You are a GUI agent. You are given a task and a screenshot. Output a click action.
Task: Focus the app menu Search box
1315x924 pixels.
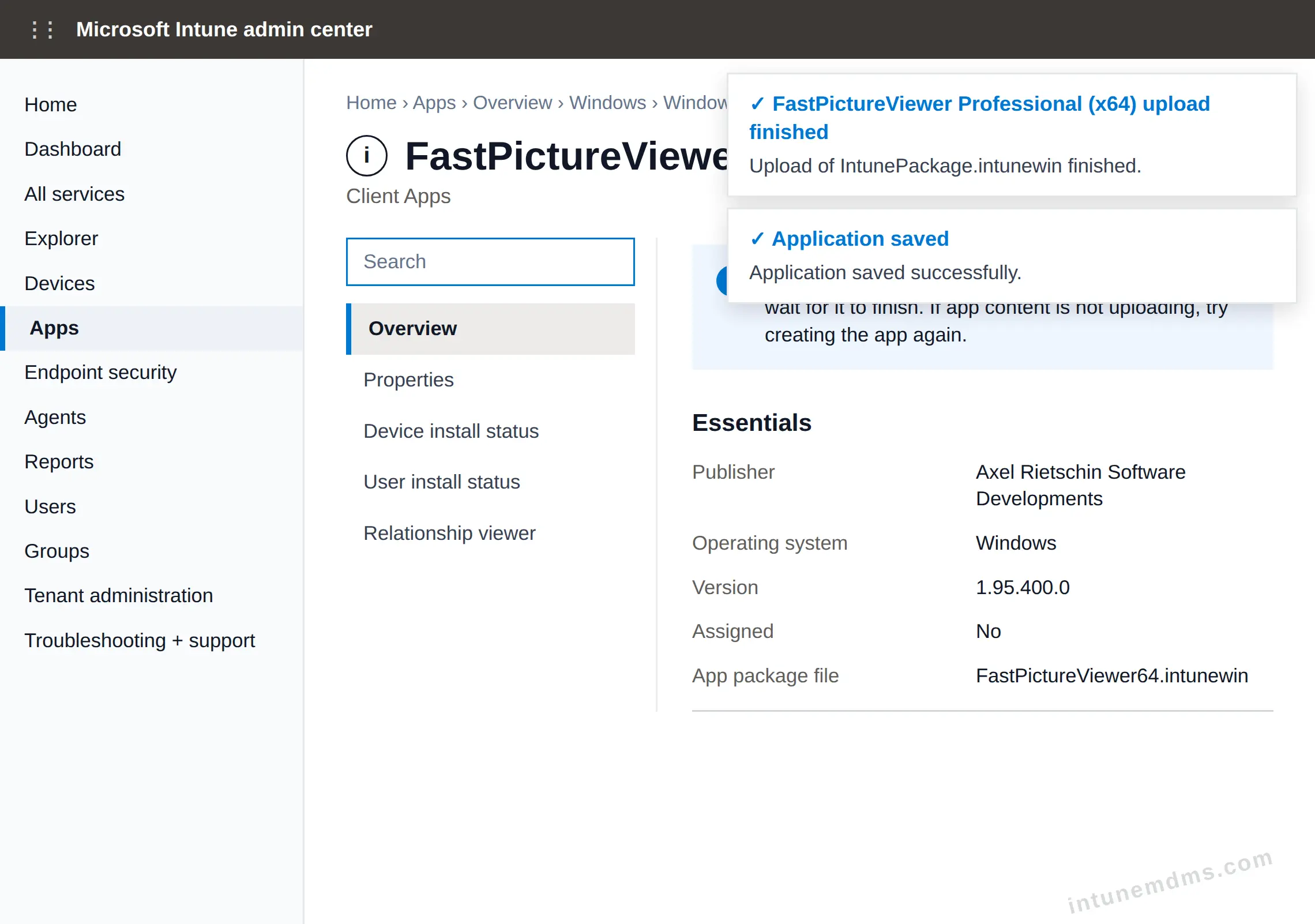click(490, 261)
